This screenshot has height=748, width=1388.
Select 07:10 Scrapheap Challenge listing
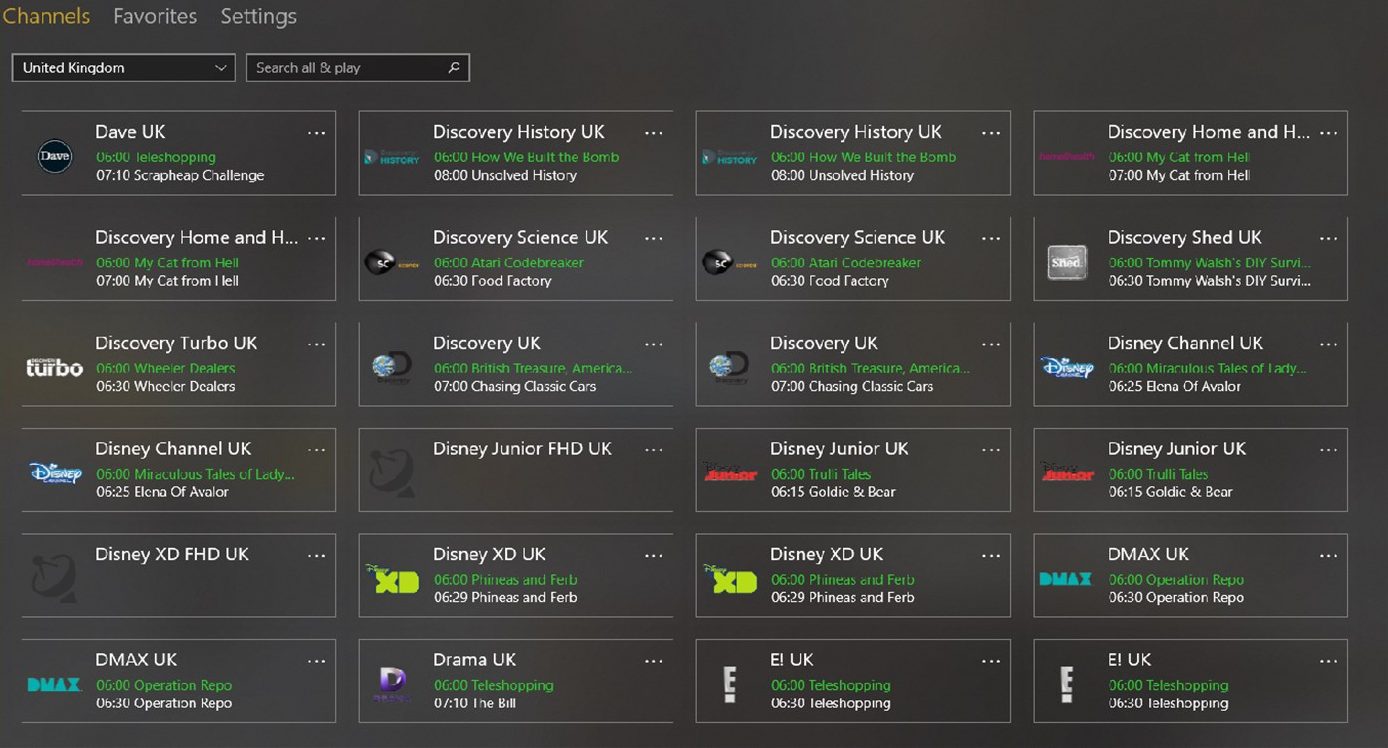[180, 175]
